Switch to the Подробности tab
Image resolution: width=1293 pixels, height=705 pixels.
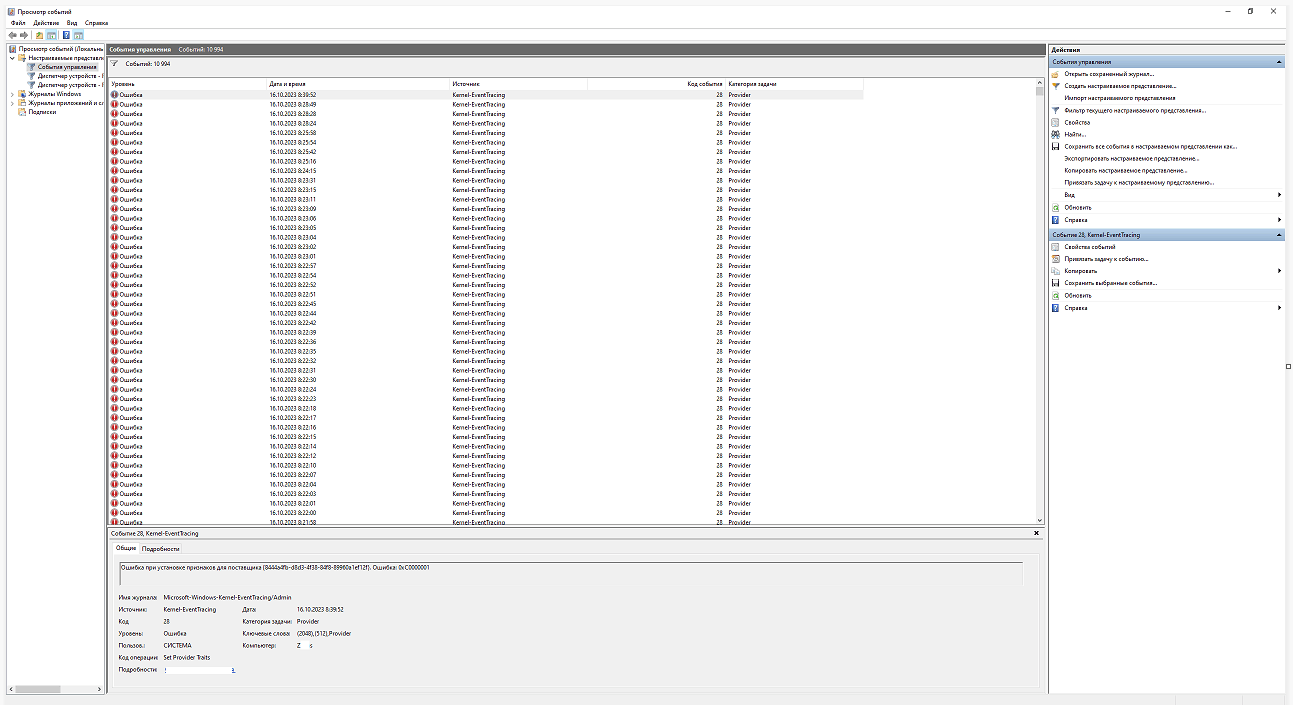point(161,548)
